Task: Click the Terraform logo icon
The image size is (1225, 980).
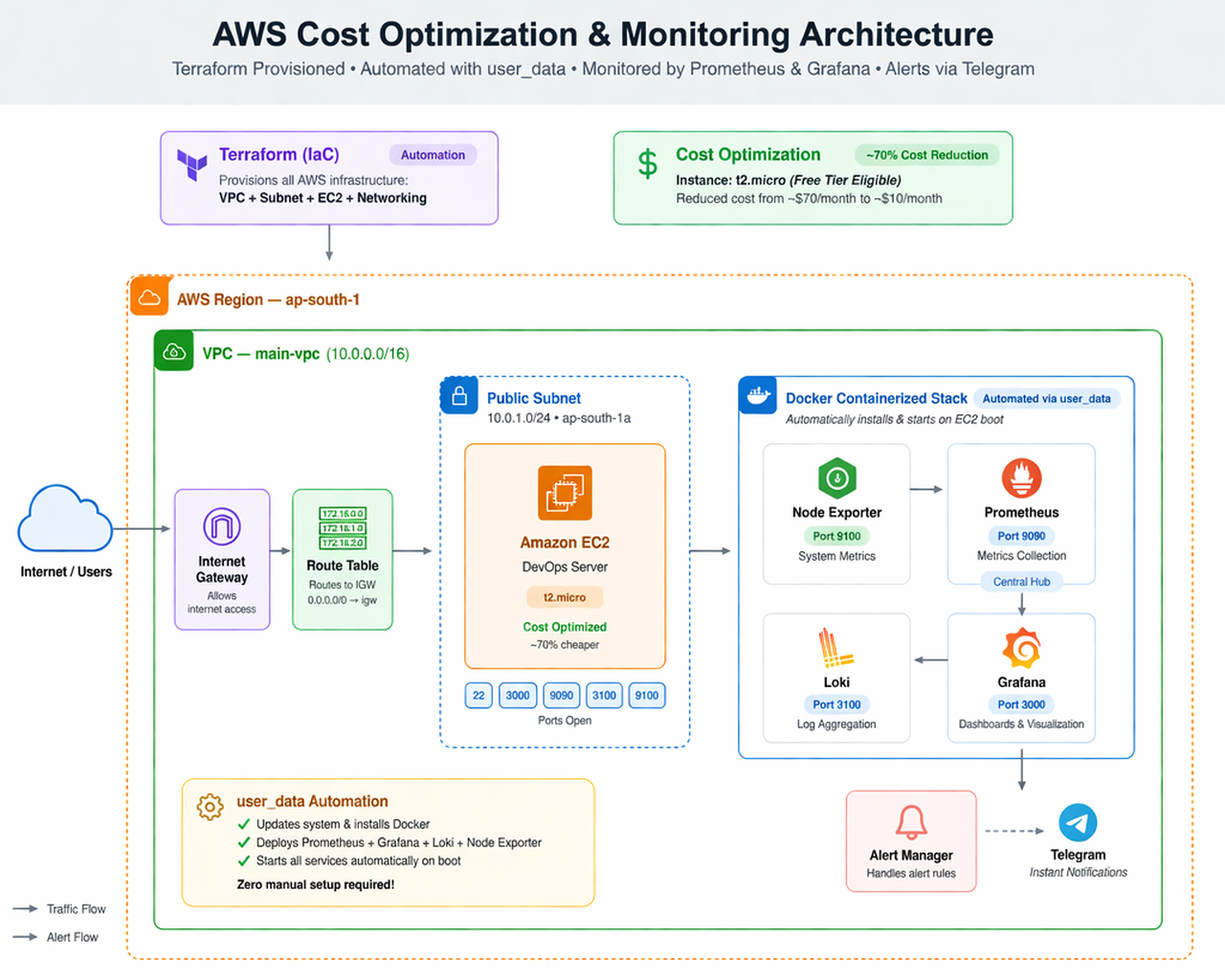Action: (x=192, y=165)
